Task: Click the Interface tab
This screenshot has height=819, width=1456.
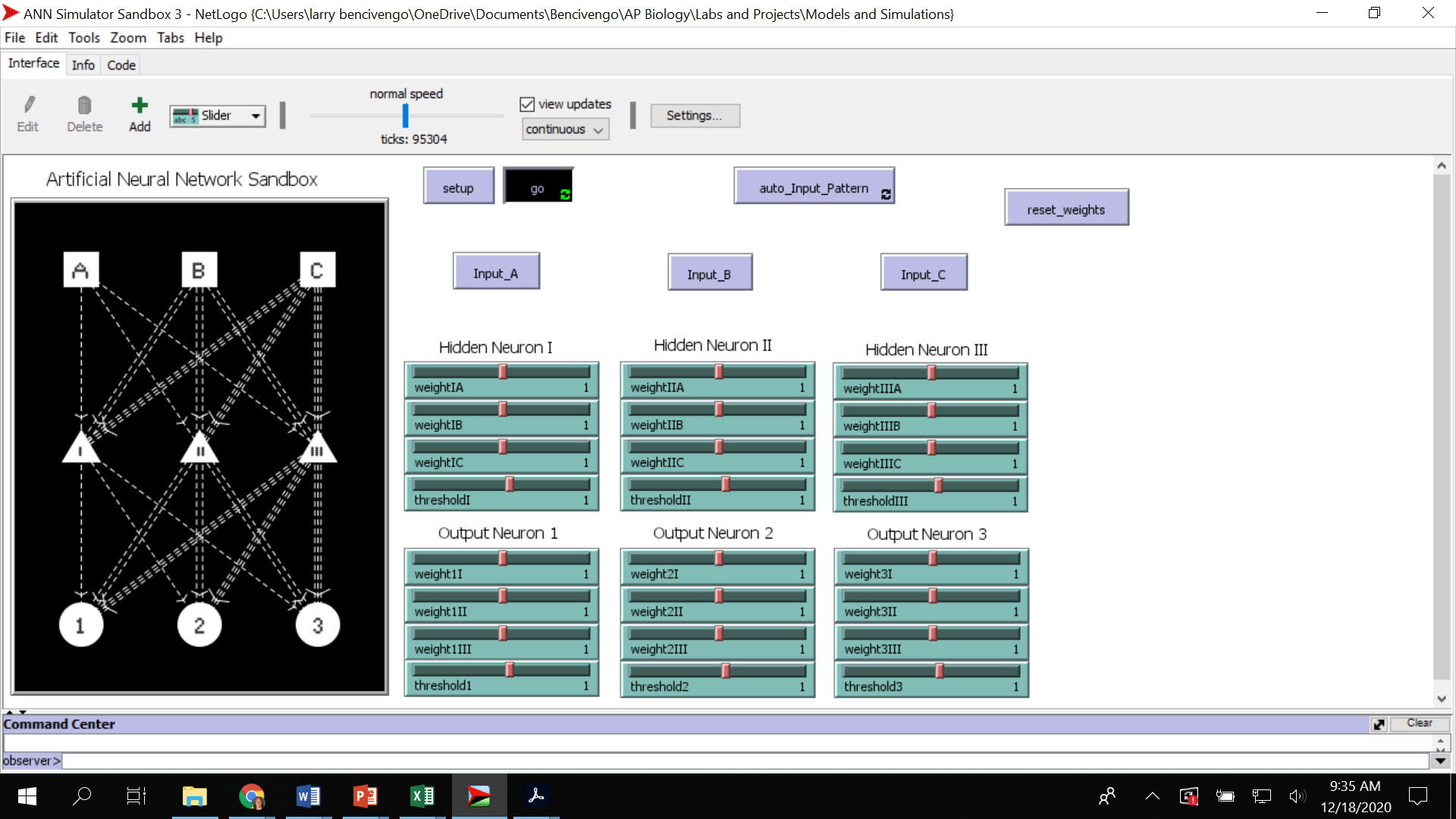Action: tap(32, 65)
